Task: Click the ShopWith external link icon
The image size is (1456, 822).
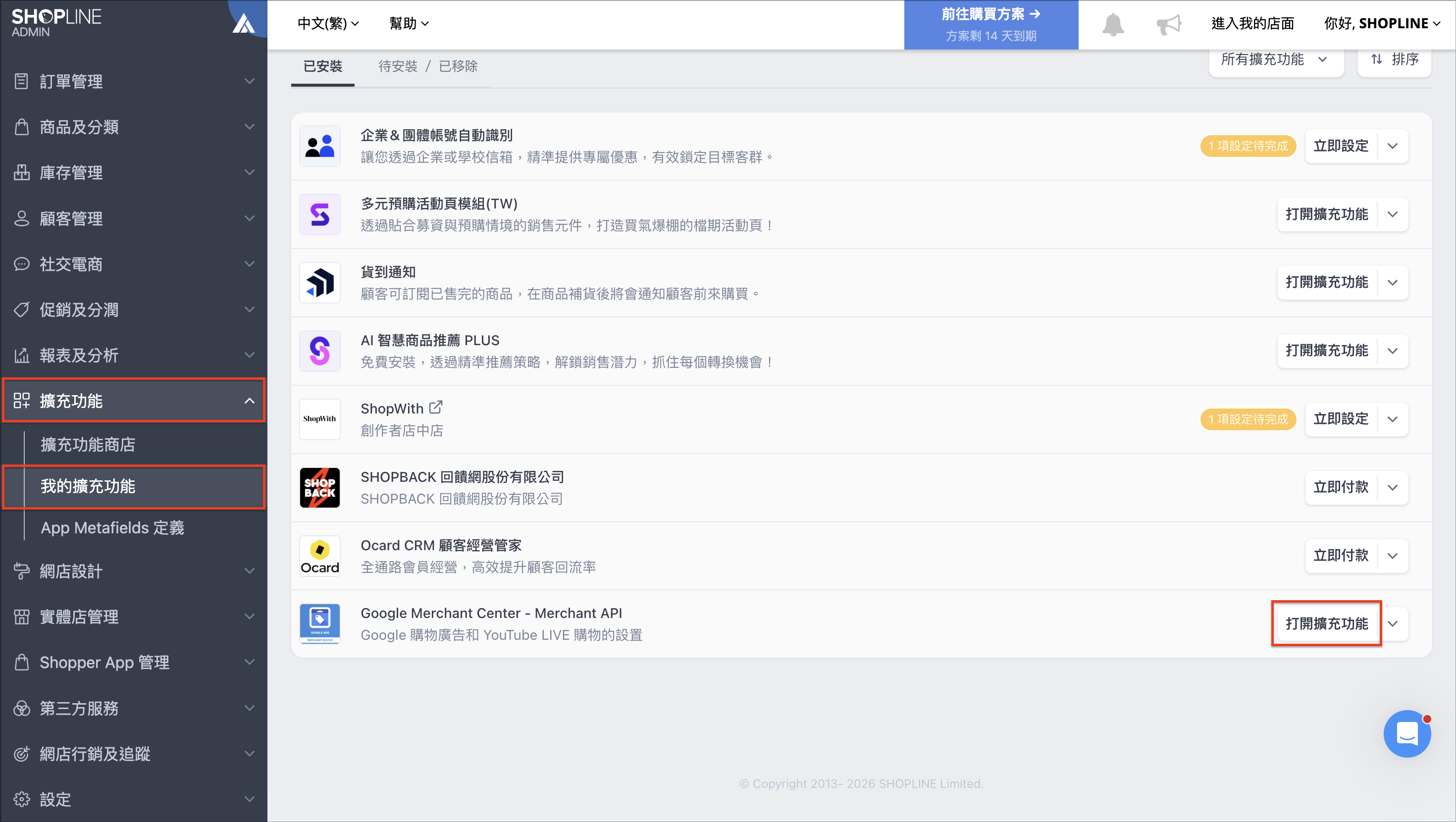Action: (x=436, y=407)
